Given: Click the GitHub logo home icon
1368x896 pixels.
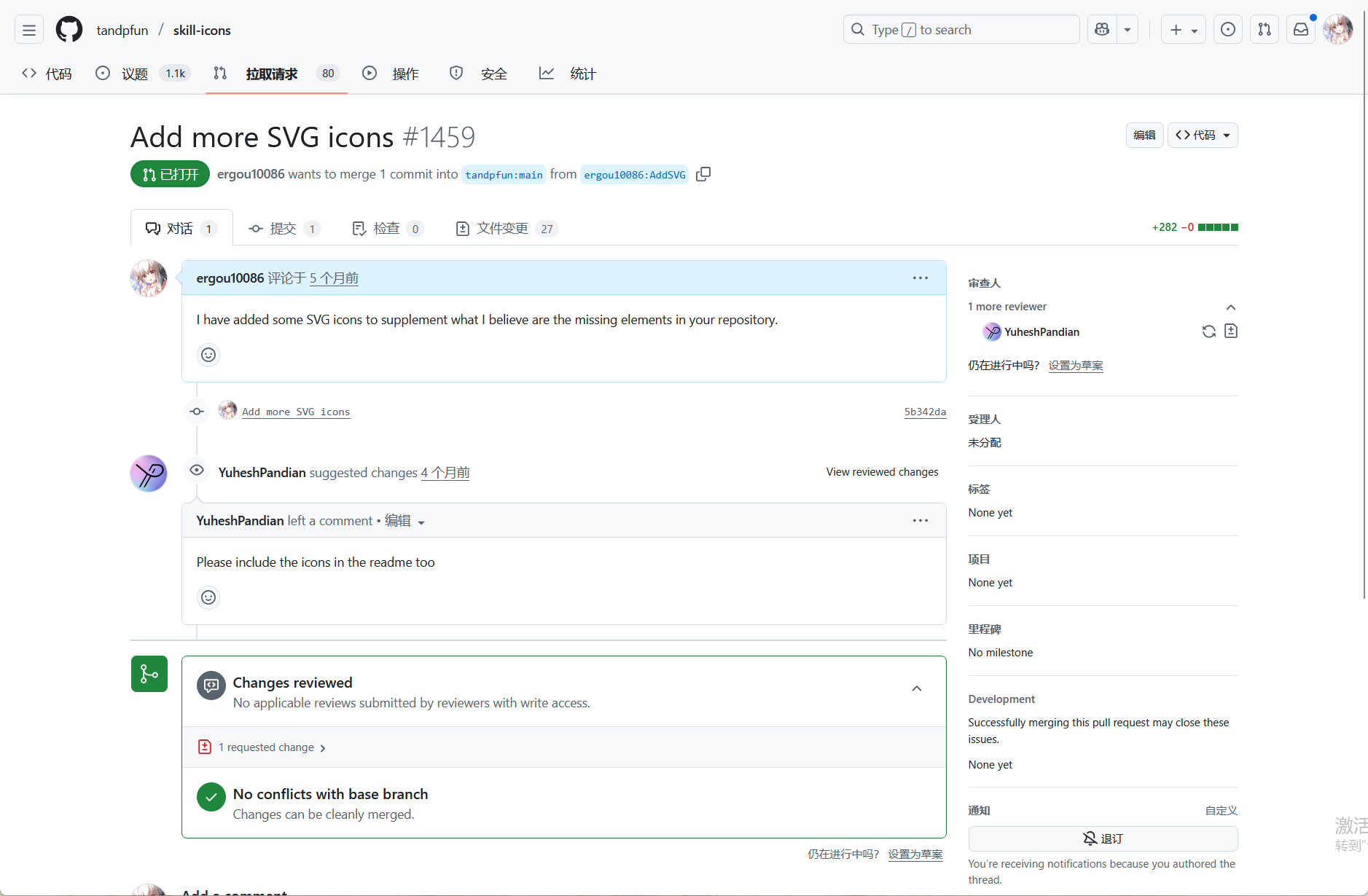Looking at the screenshot, I should click(x=69, y=30).
